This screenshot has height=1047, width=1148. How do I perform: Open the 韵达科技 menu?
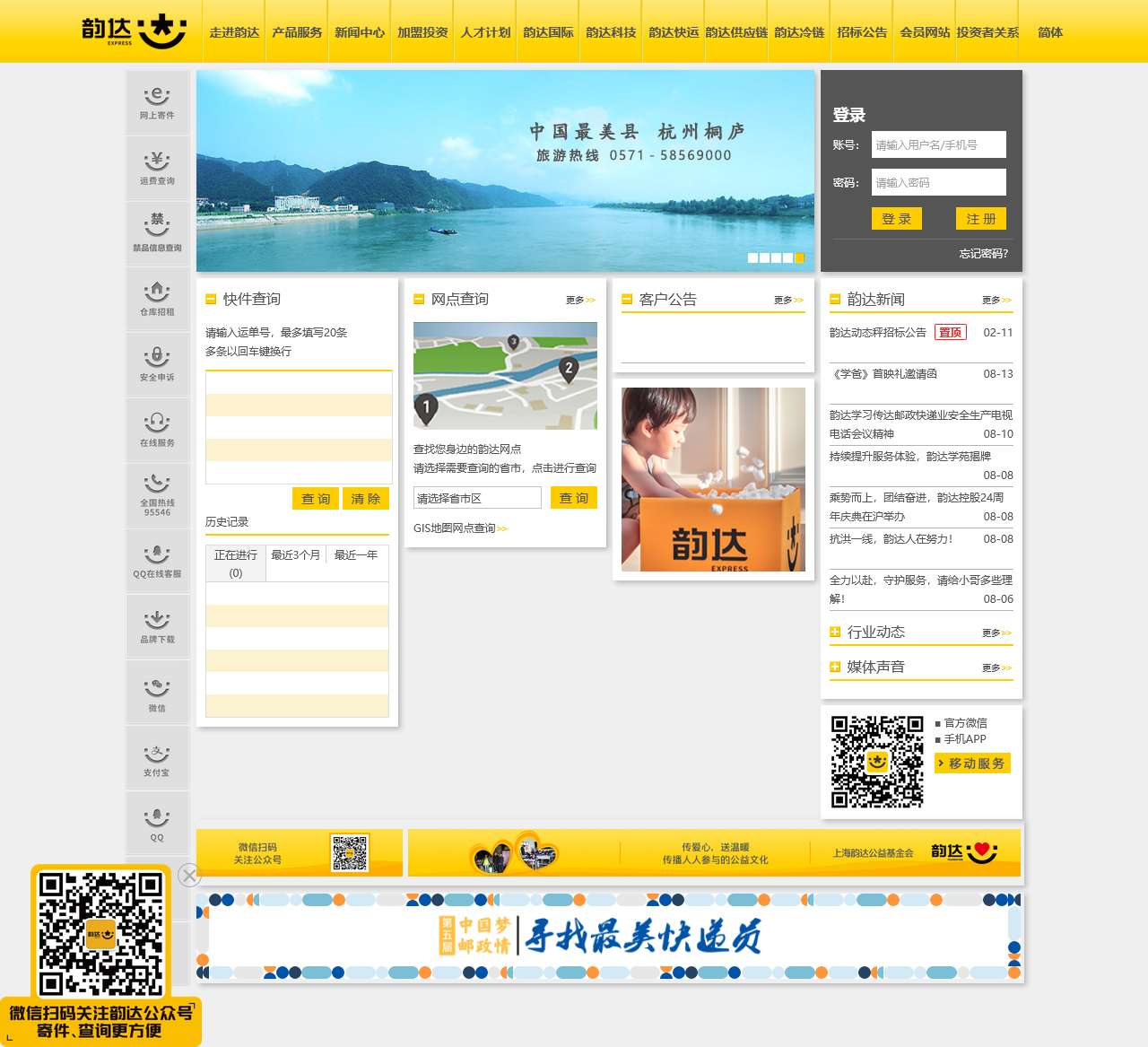click(x=611, y=31)
